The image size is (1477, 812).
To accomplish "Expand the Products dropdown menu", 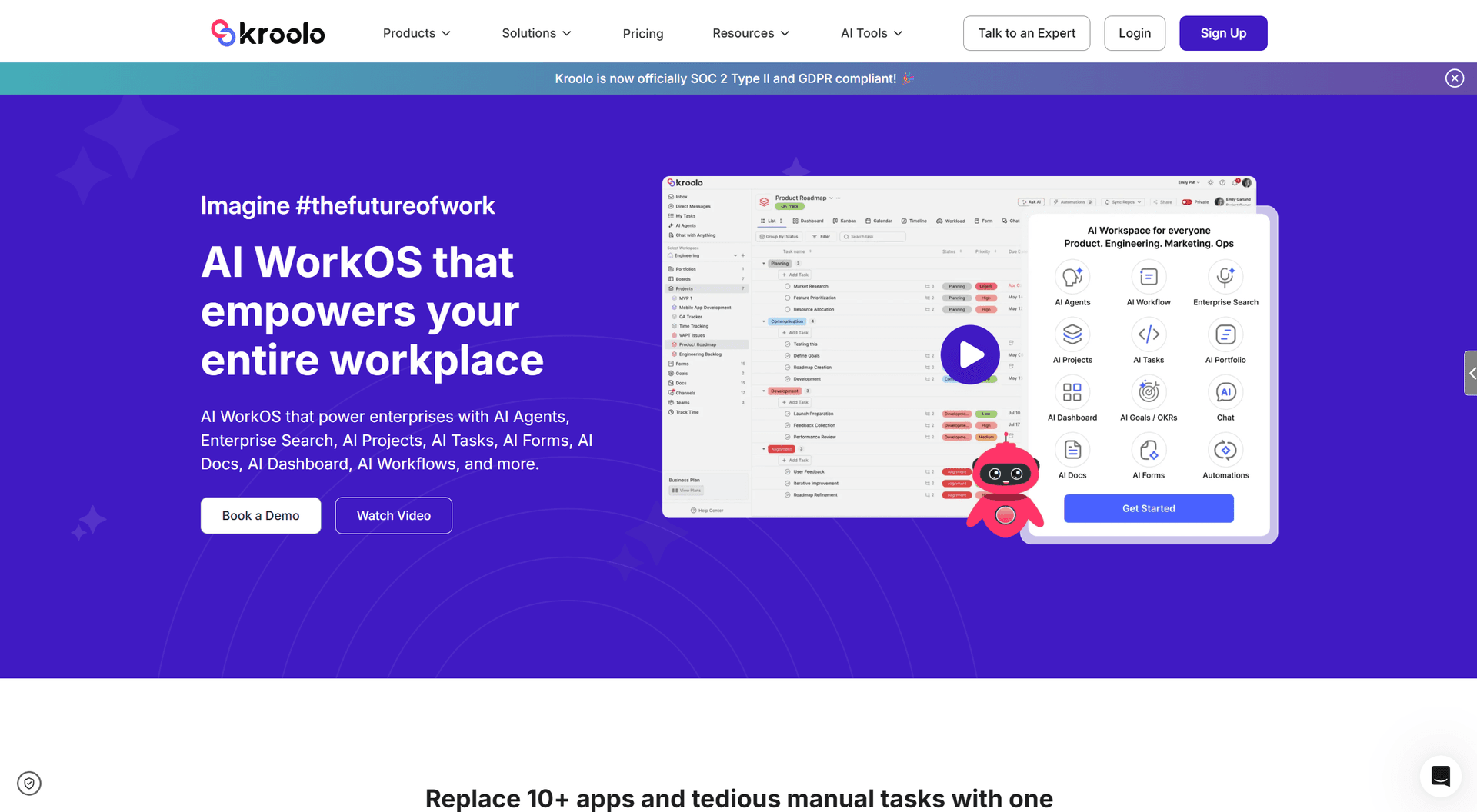I will click(x=417, y=33).
